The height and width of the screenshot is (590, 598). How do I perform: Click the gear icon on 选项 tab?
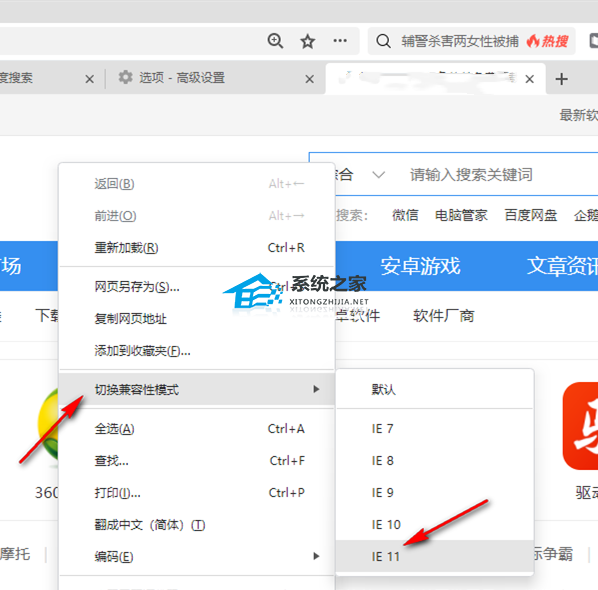click(x=125, y=77)
